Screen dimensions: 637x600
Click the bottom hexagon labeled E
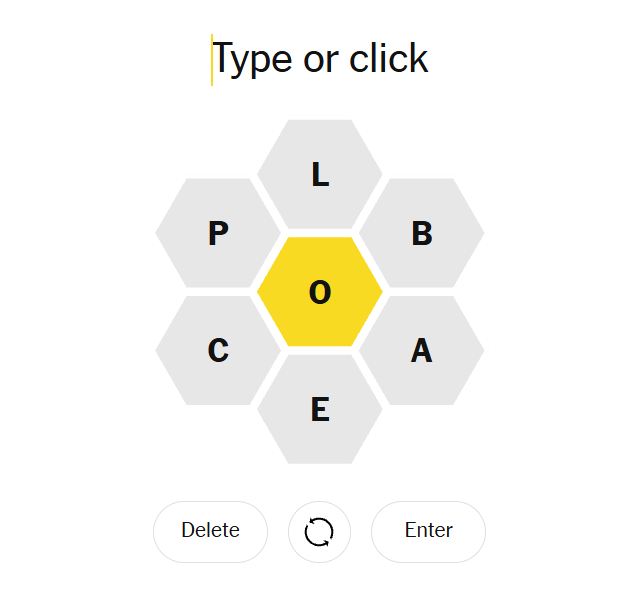319,410
